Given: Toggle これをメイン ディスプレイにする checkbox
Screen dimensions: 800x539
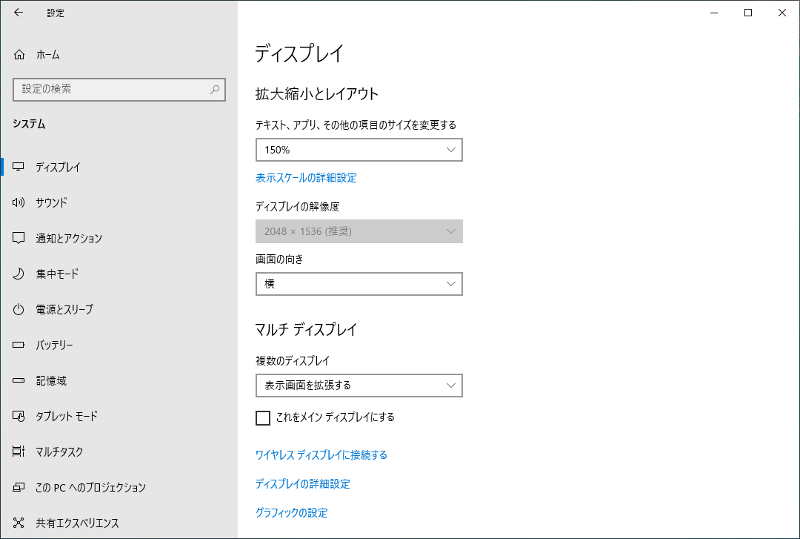Looking at the screenshot, I should [263, 418].
